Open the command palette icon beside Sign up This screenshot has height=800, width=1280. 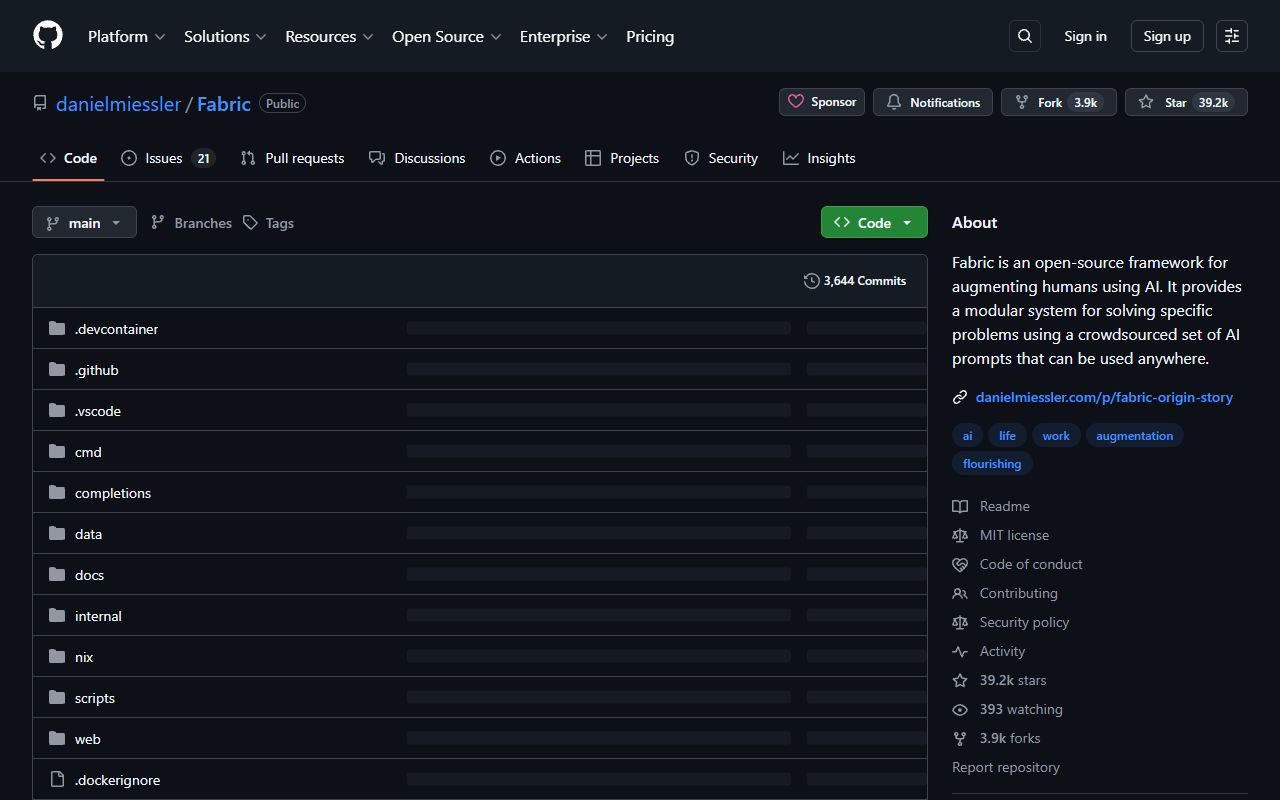pos(1231,35)
